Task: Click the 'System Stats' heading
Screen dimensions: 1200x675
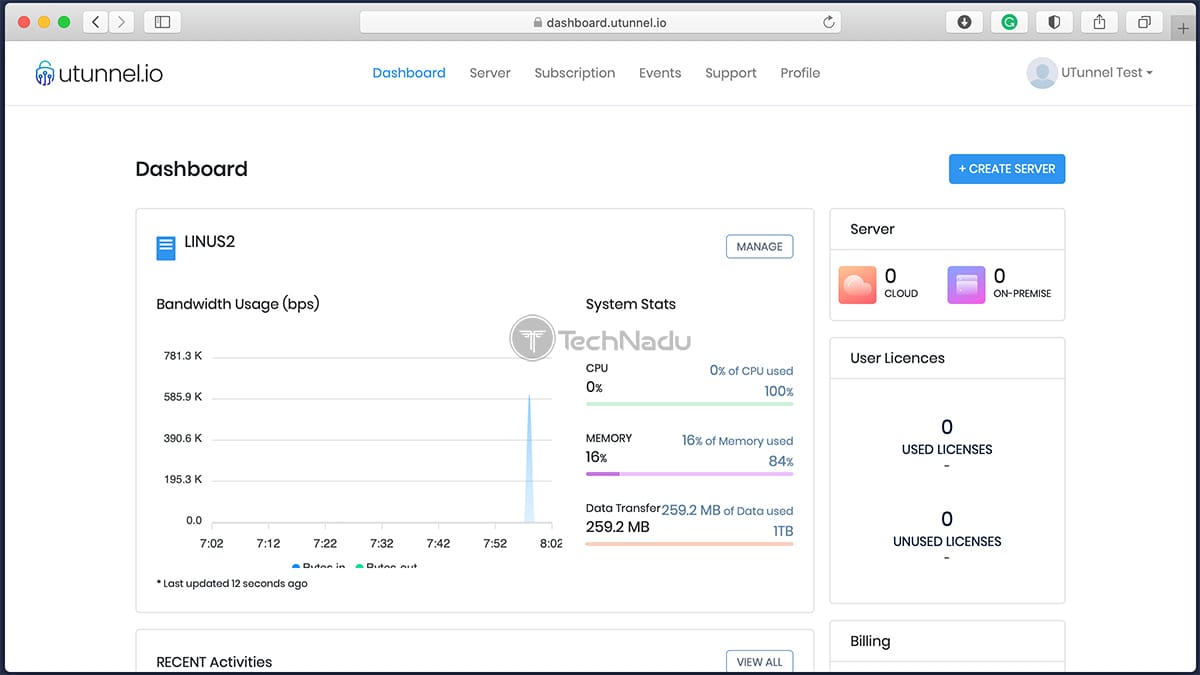Action: point(631,304)
